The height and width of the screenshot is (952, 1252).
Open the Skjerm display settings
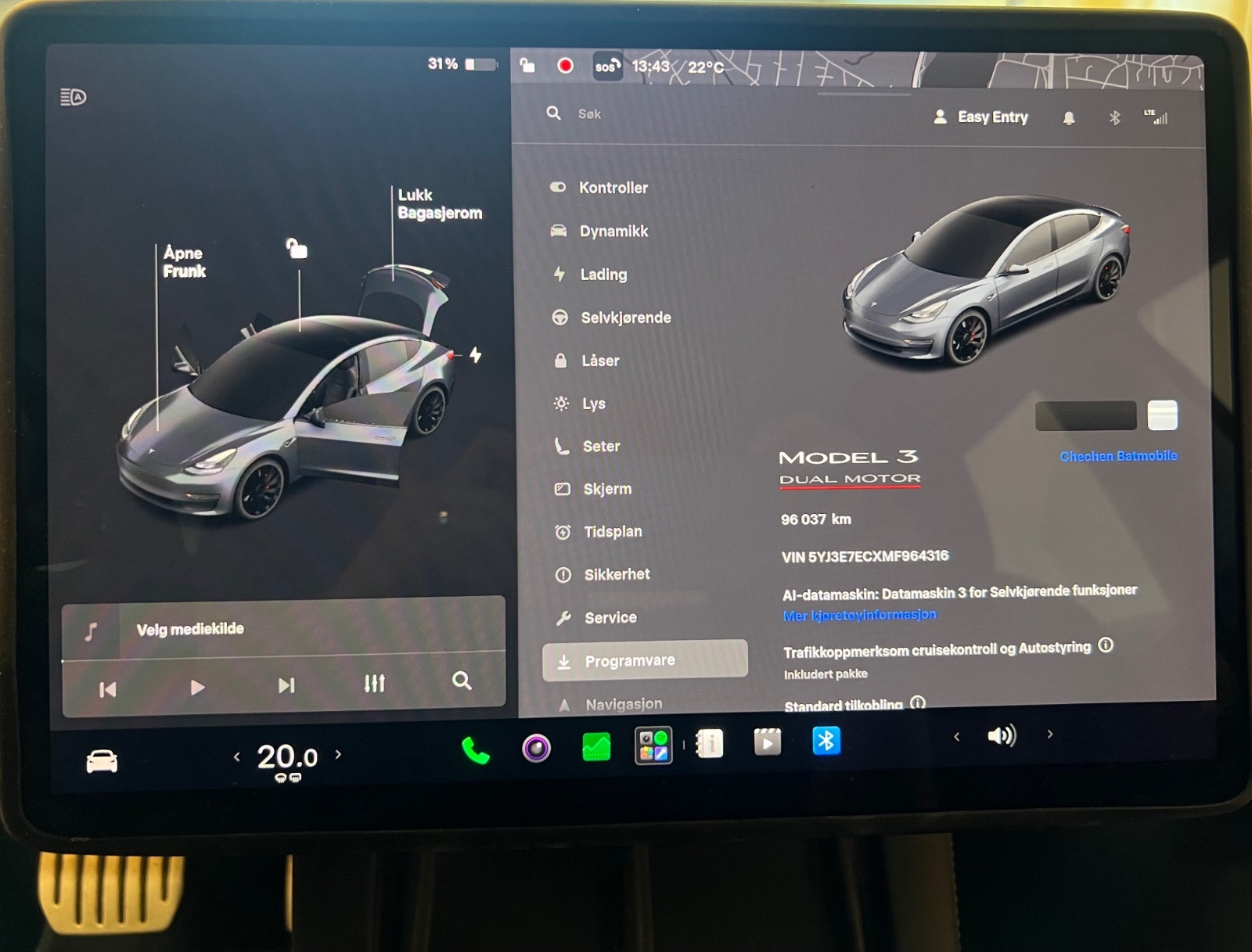pyautogui.click(x=593, y=489)
